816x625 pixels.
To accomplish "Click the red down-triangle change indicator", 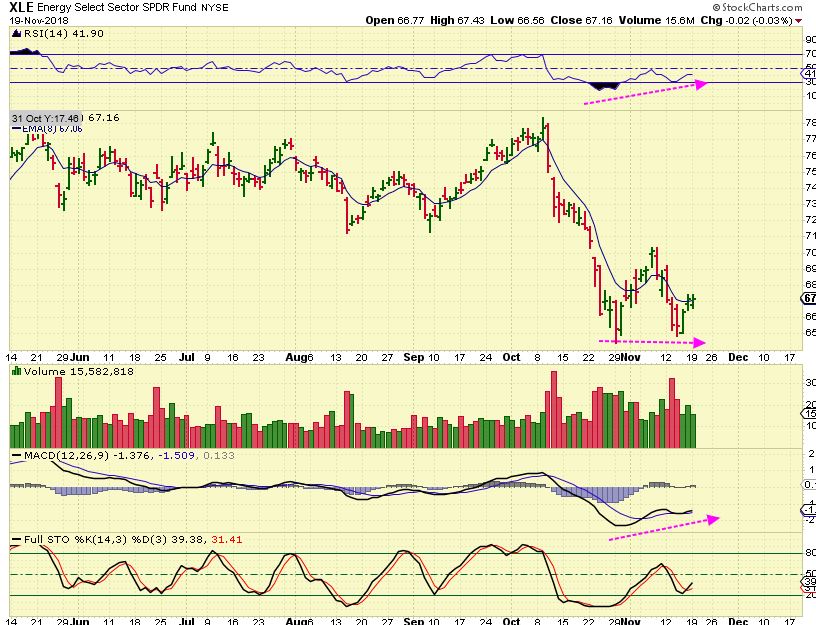I will coord(798,21).
